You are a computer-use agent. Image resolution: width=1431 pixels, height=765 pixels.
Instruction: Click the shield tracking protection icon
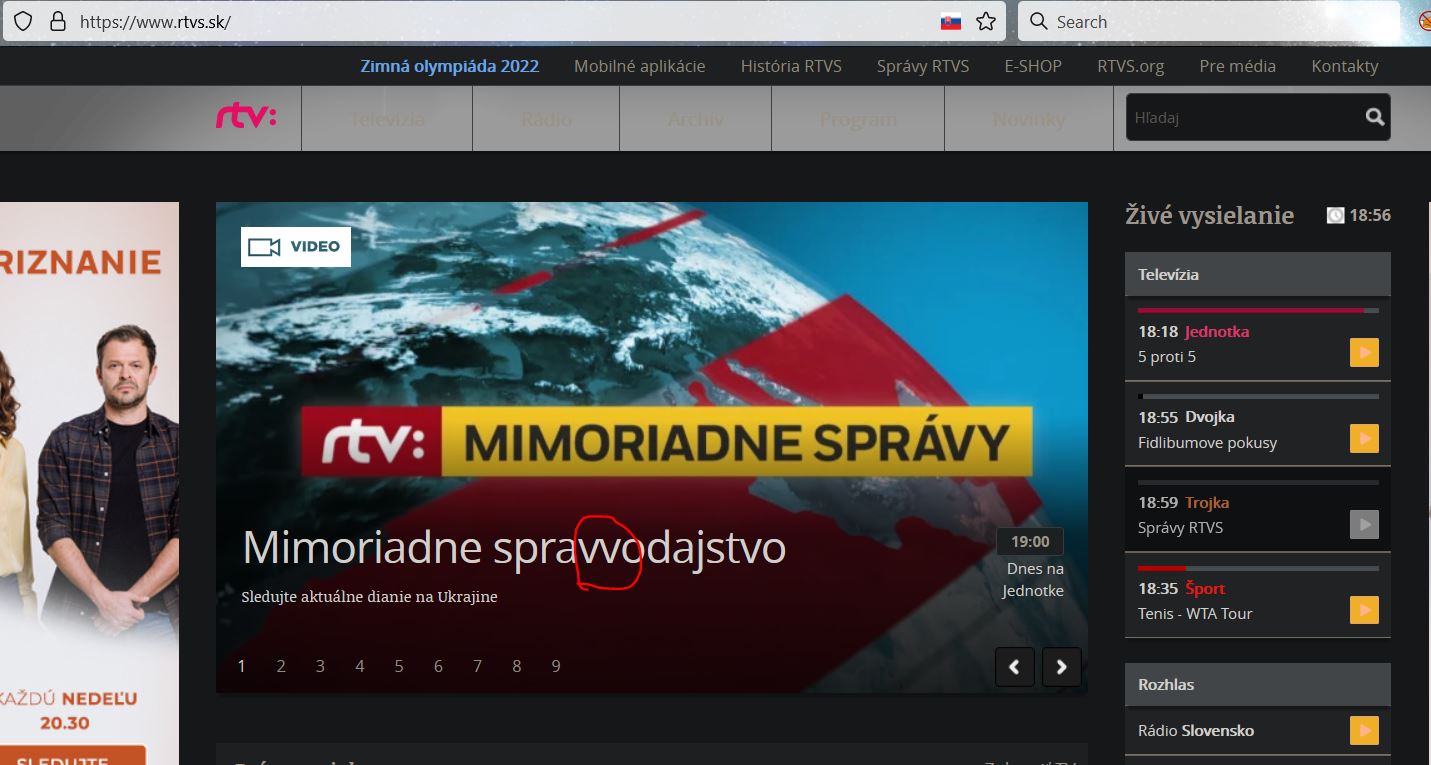pos(22,21)
